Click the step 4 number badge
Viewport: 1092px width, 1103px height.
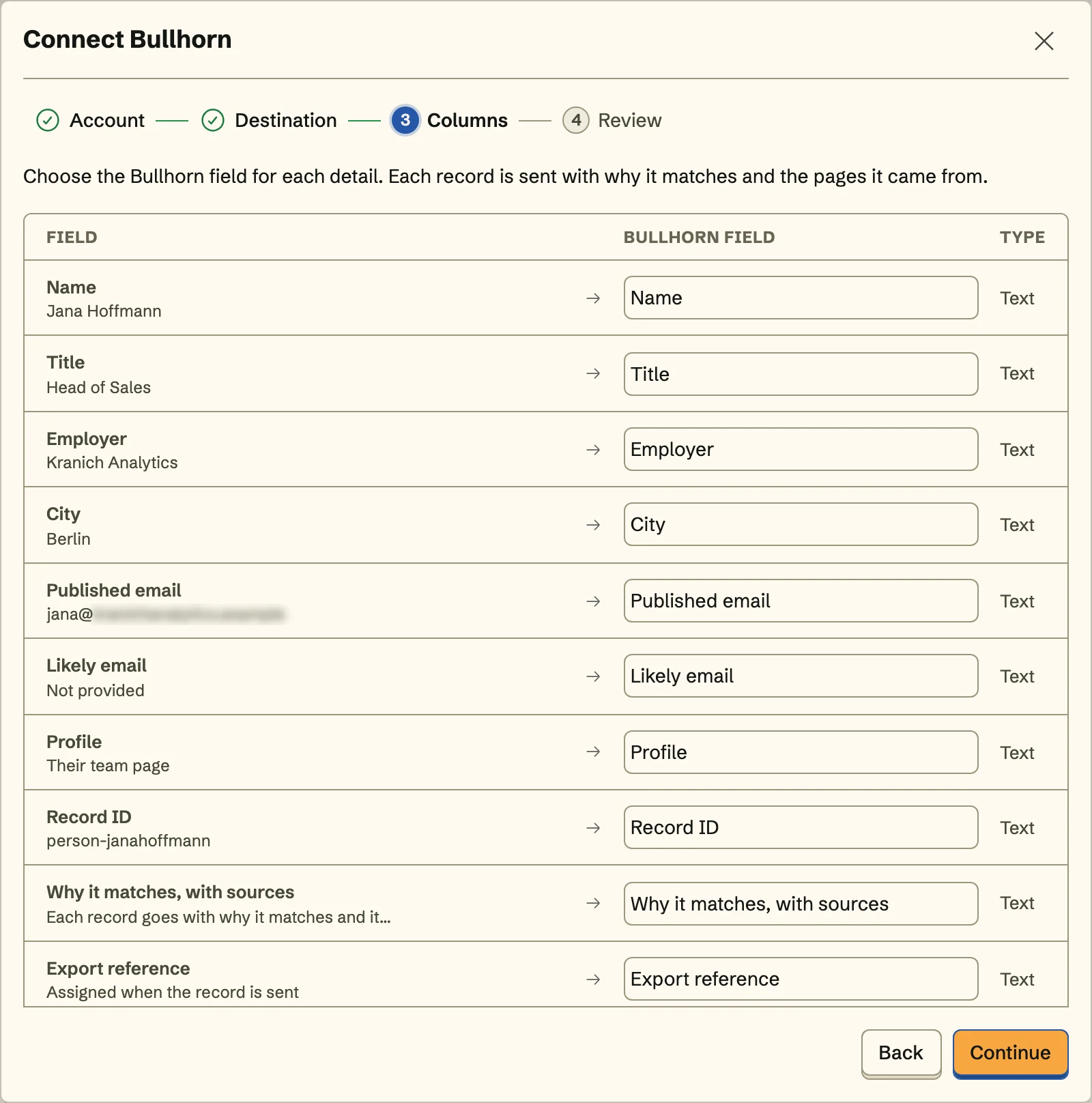tap(576, 120)
